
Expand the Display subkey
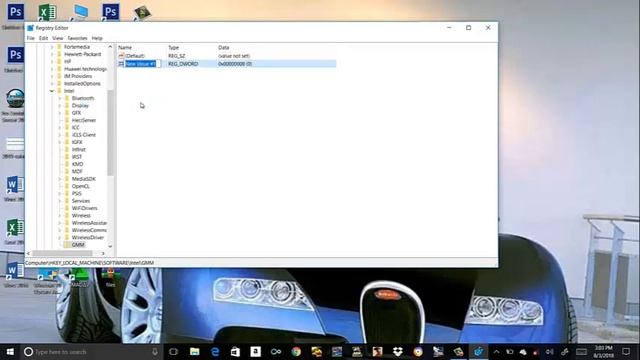60,106
